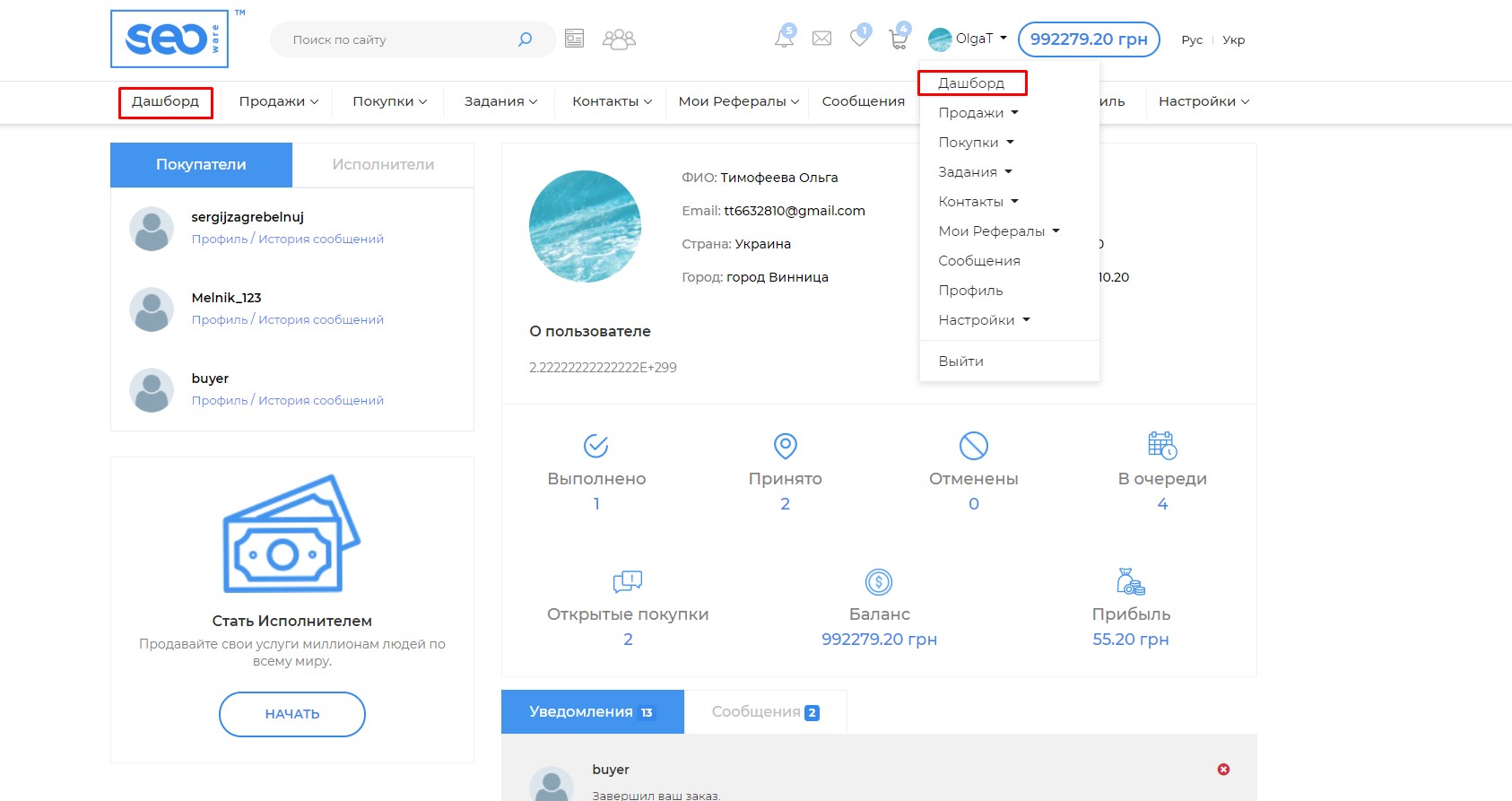Expand the Продажи menu in navigation bar
Image resolution: width=1512 pixels, height=801 pixels.
pos(278,101)
